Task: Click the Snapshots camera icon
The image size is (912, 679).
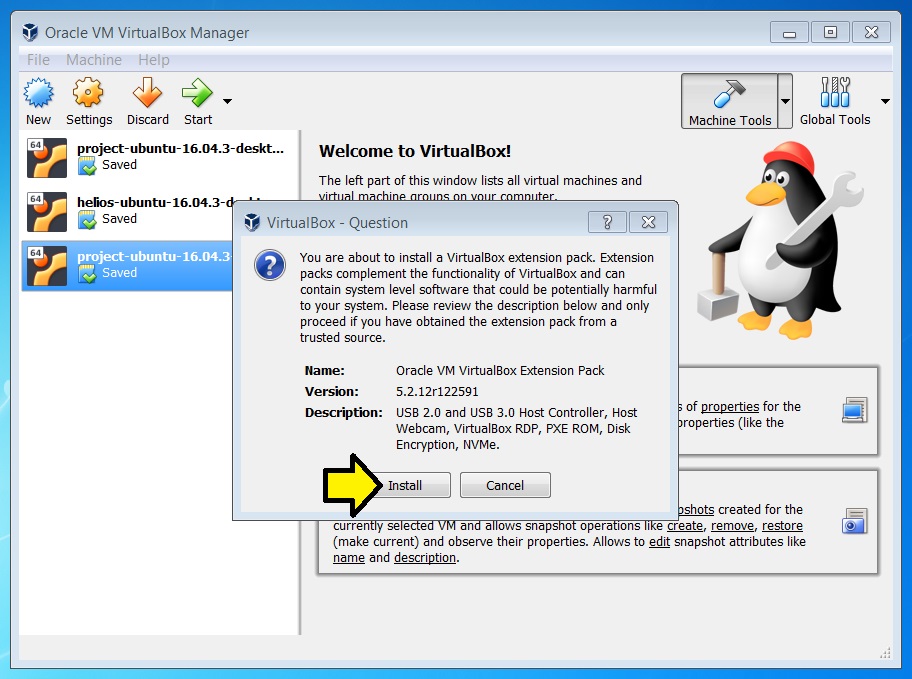Action: (854, 521)
